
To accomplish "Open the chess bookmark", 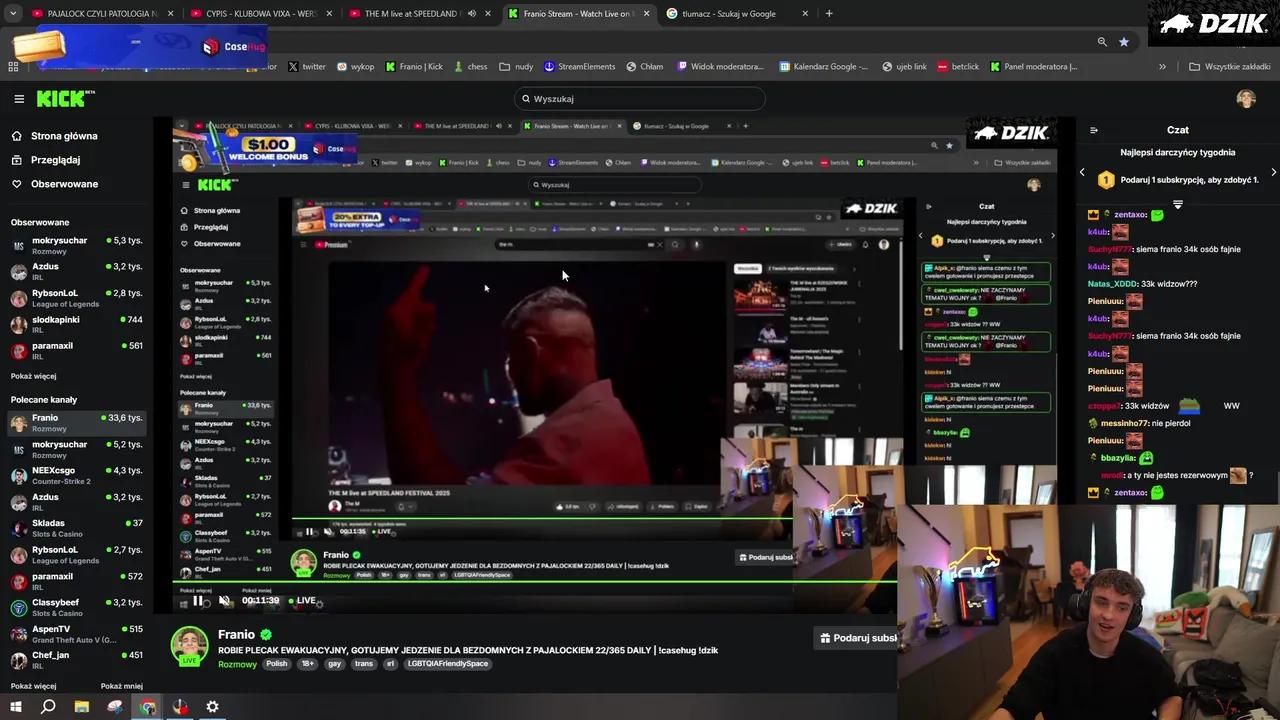I will click(x=470, y=67).
